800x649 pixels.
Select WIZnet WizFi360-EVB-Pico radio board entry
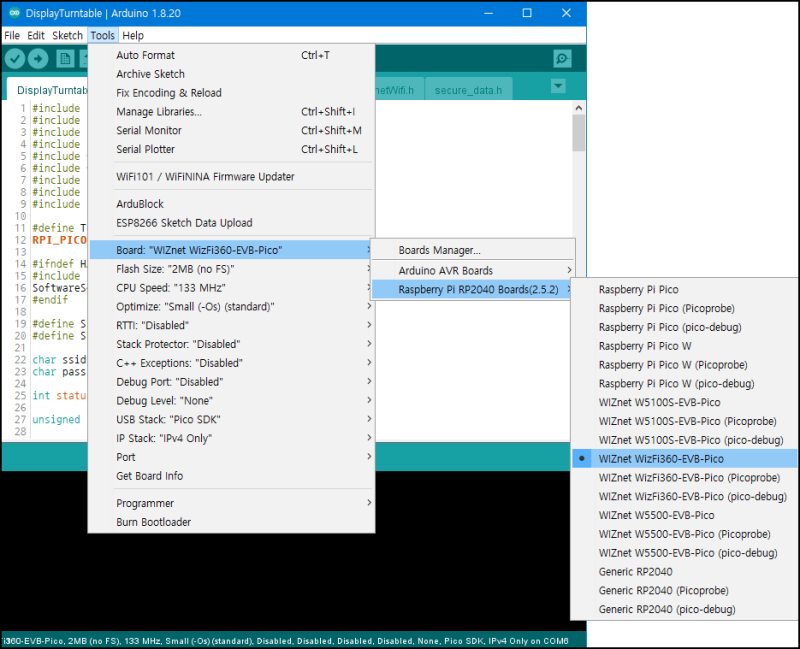coord(684,459)
